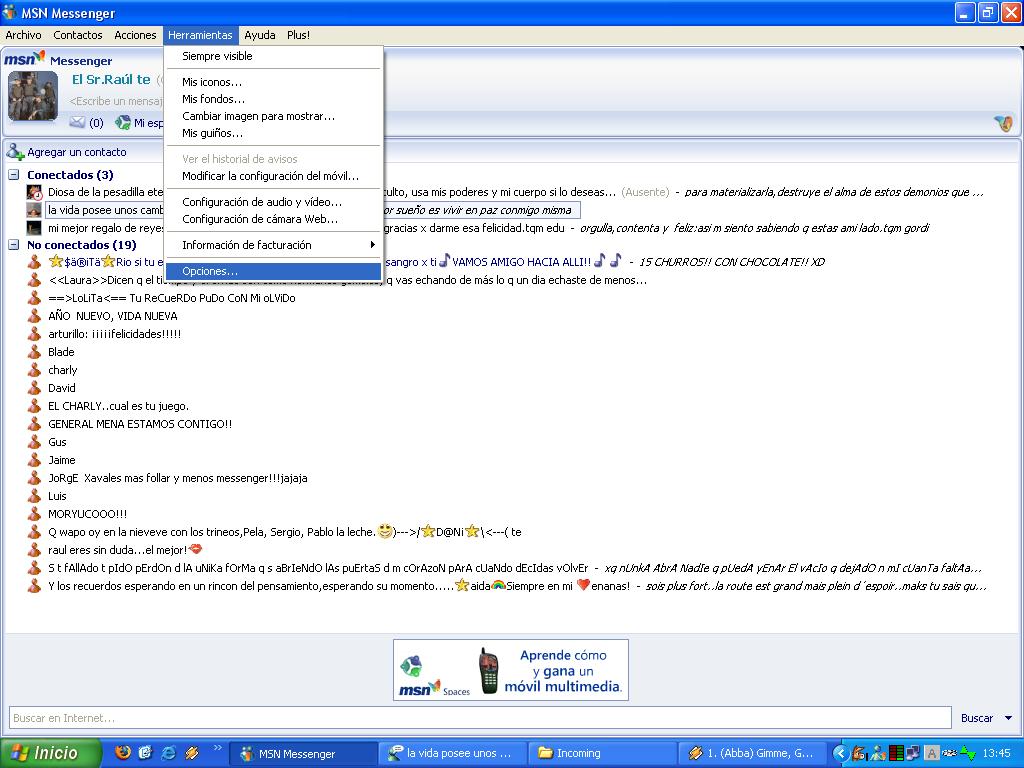Choose Siempre visible menu entry
1024x768 pixels.
(273, 56)
